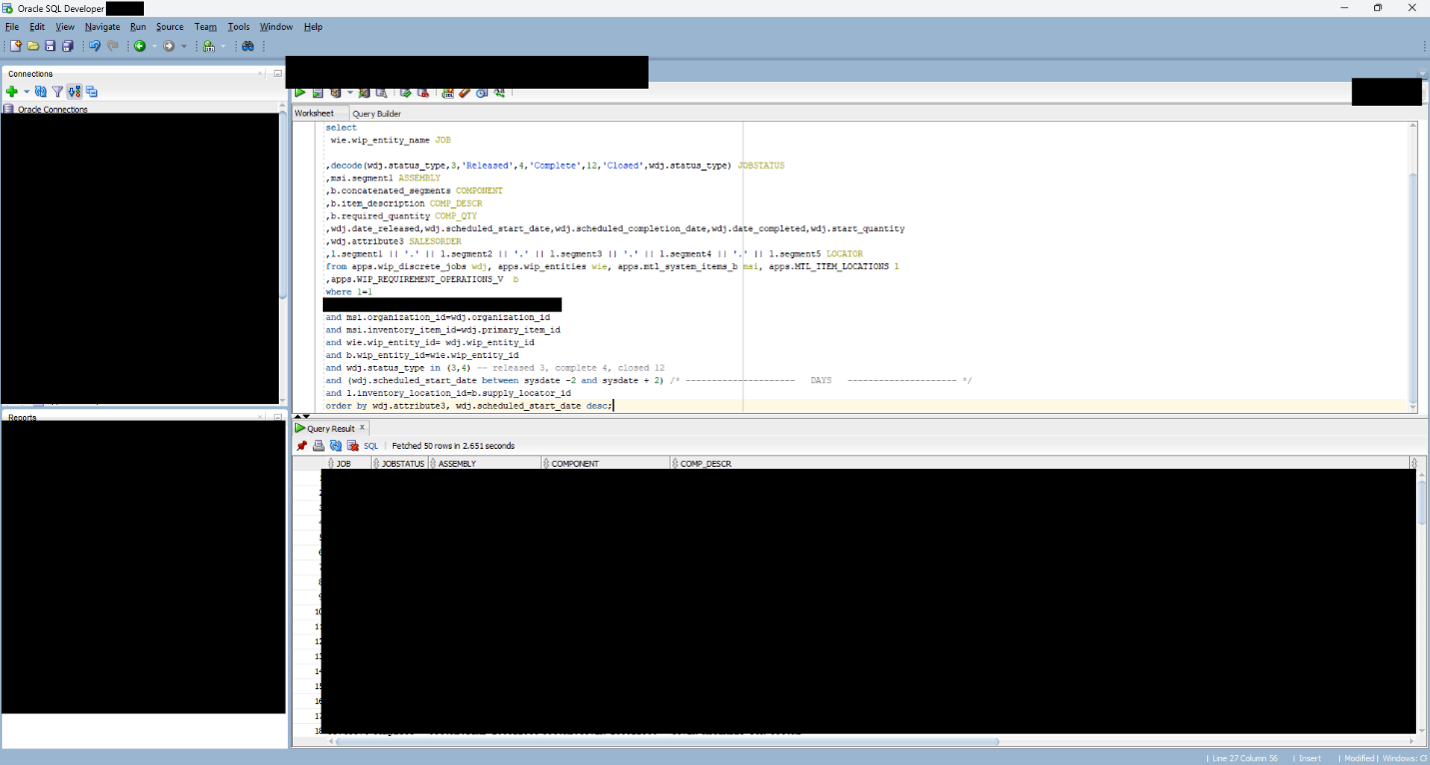Click the JOB column header
The width and height of the screenshot is (1430, 765).
(346, 464)
